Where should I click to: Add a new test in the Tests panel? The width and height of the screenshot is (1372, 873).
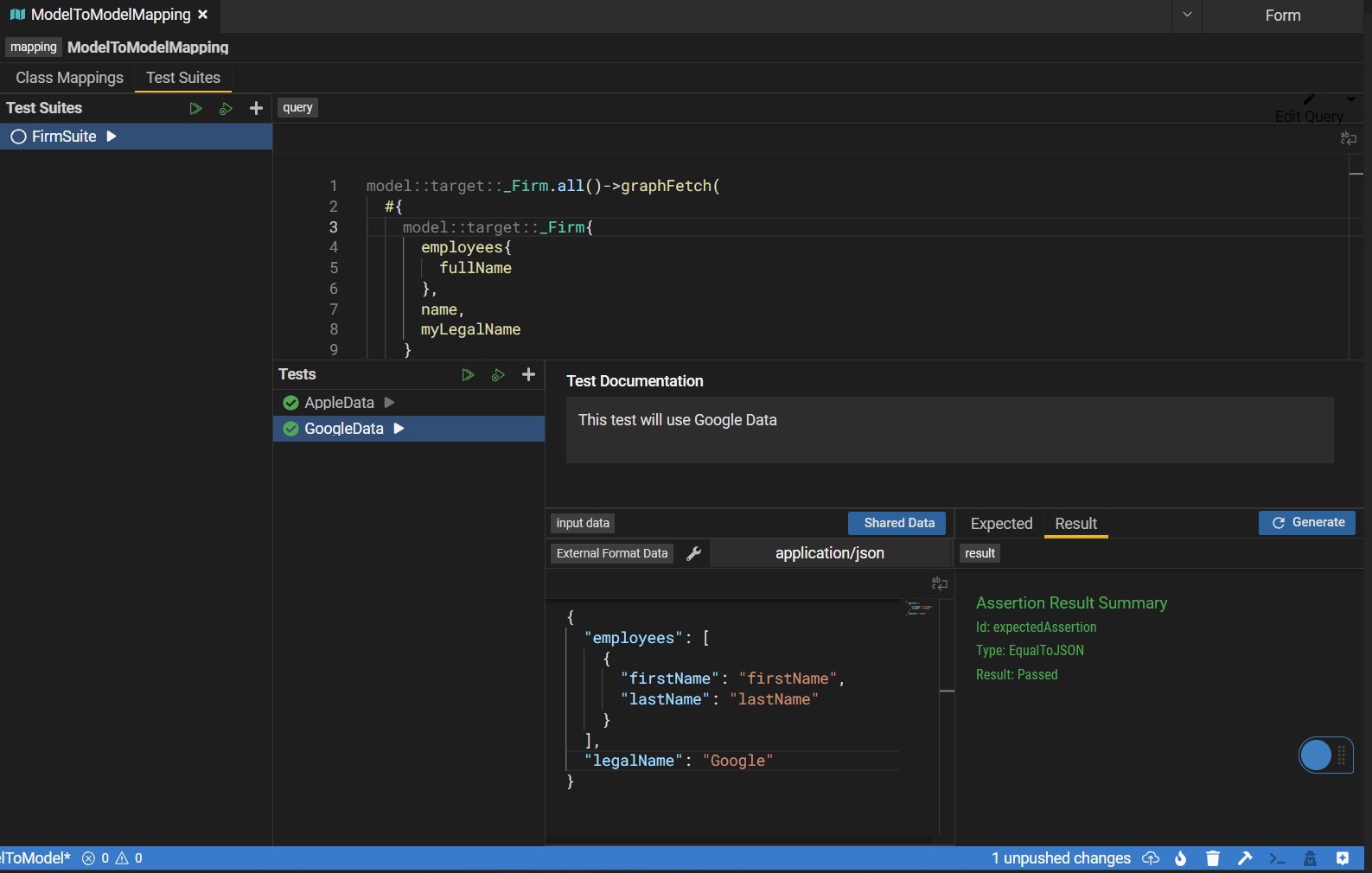tap(528, 374)
